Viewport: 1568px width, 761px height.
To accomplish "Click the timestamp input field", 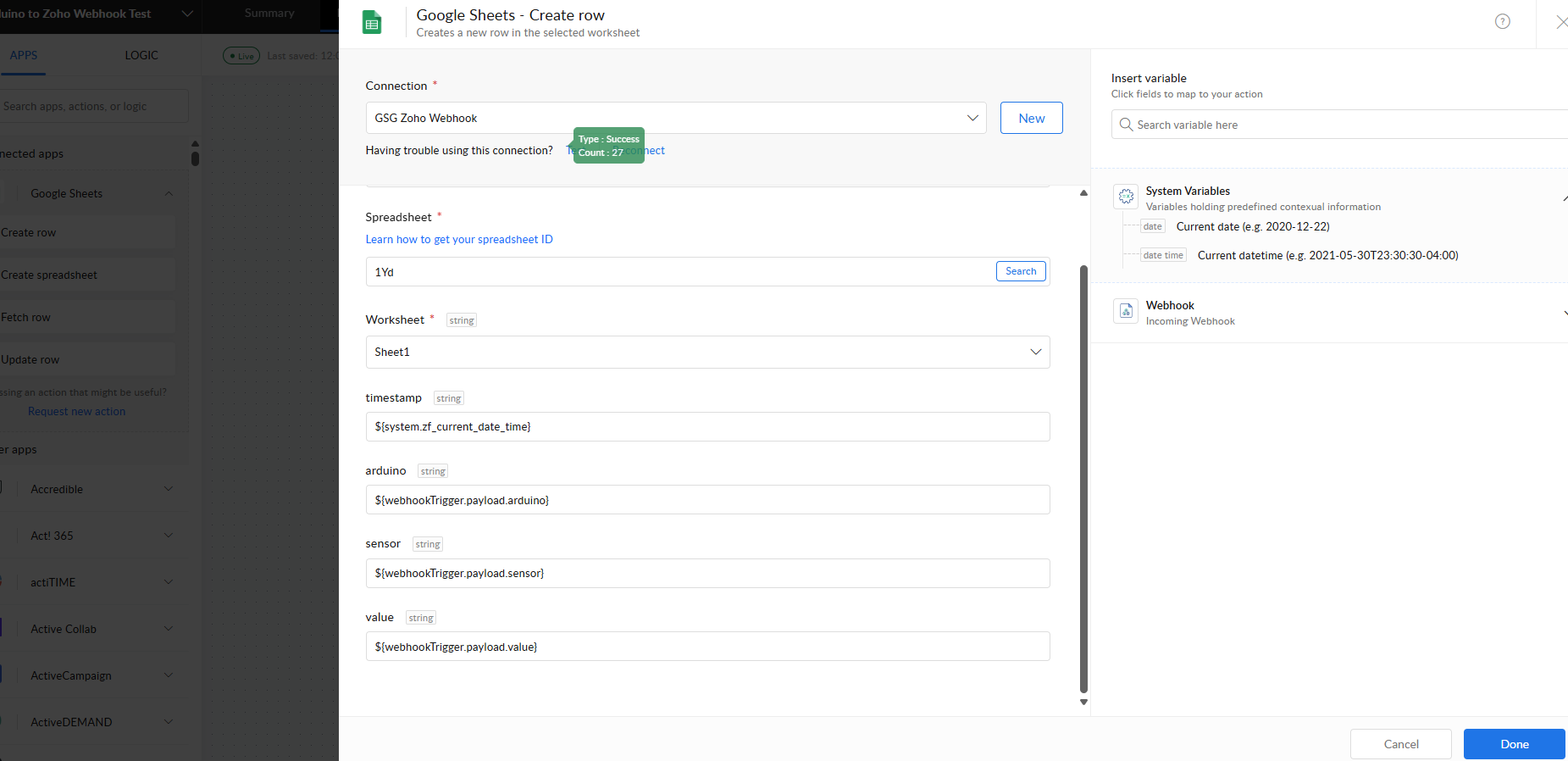I will point(707,426).
